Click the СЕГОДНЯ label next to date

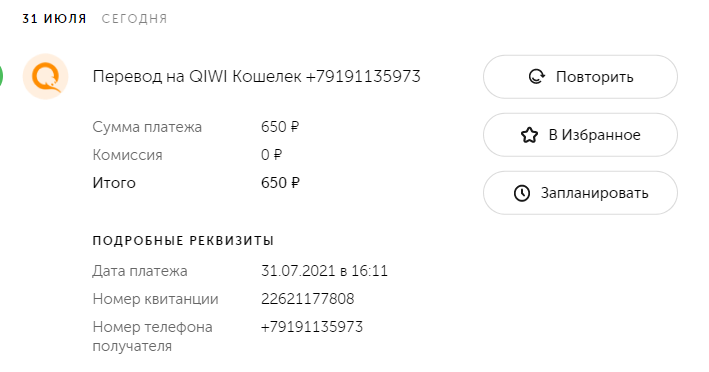134,19
